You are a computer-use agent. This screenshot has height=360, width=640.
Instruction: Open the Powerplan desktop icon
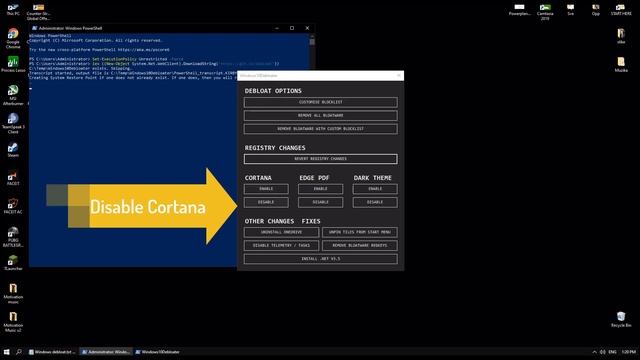[x=520, y=9]
